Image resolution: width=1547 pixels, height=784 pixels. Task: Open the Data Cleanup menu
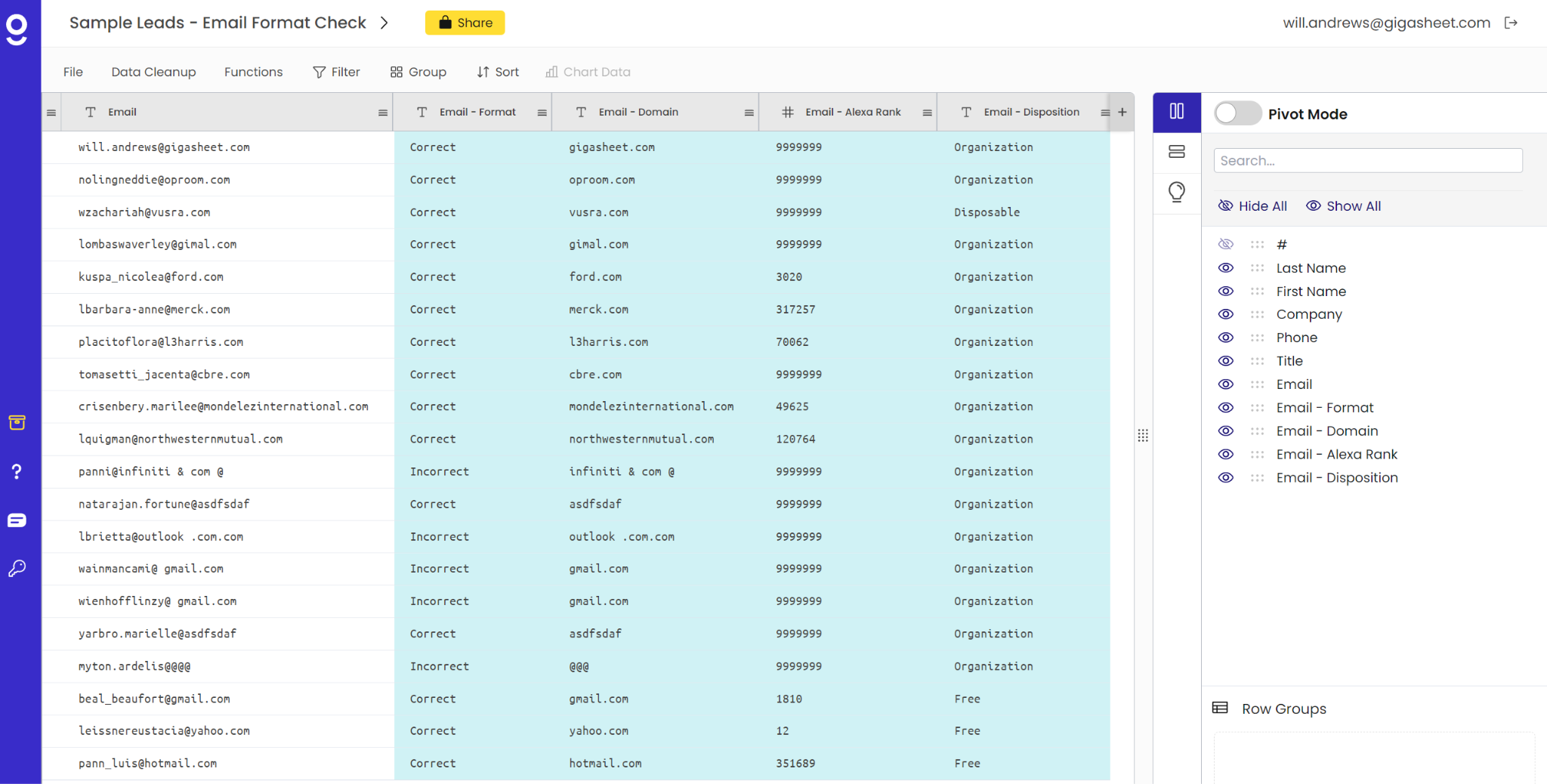click(153, 72)
